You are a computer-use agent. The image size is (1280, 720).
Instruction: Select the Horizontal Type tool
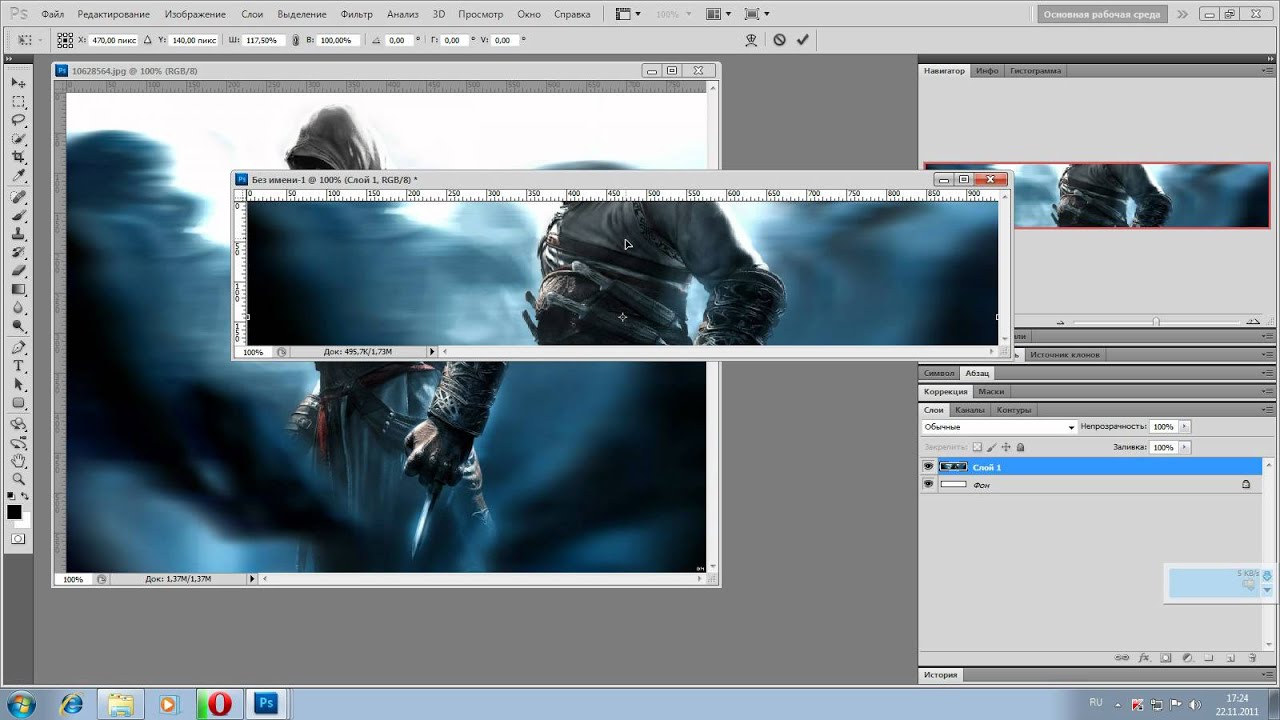(x=18, y=366)
